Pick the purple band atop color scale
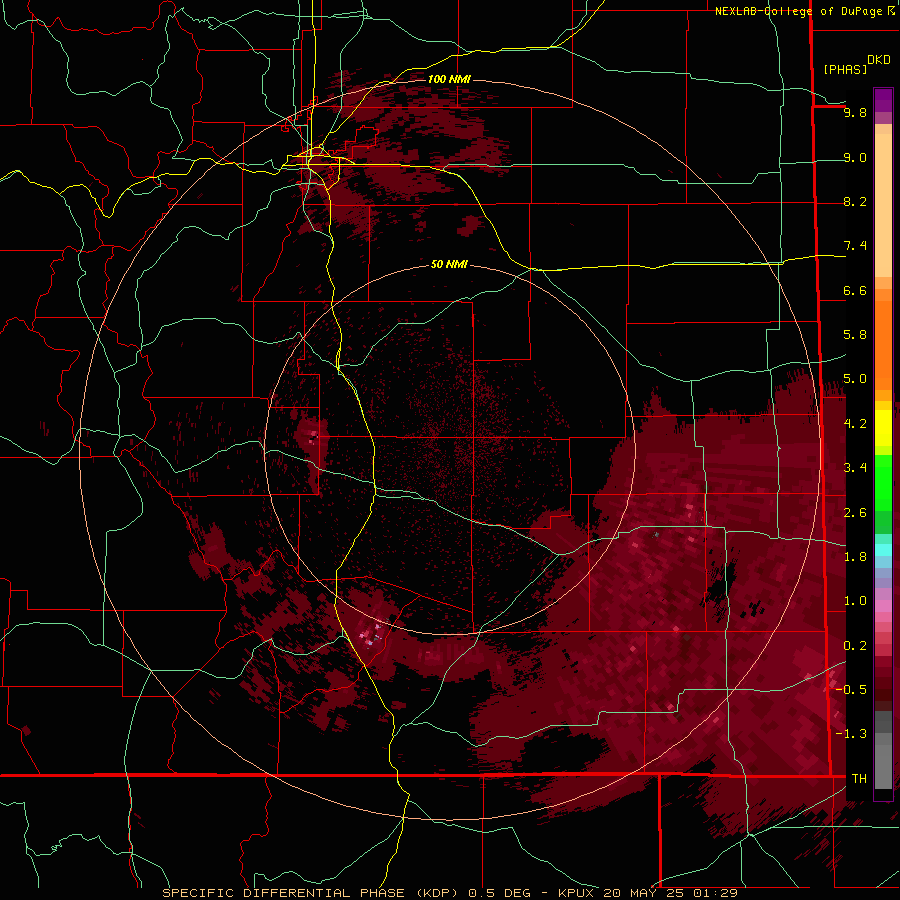This screenshot has height=900, width=900. (x=883, y=100)
